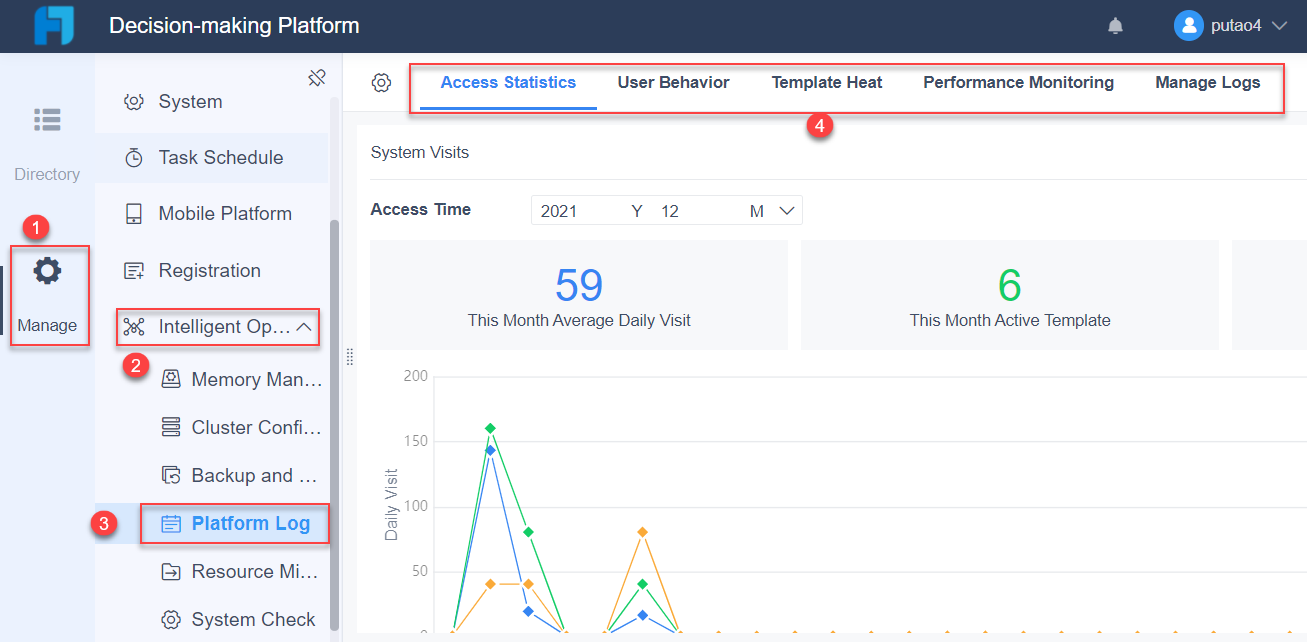The height and width of the screenshot is (642, 1307).
Task: Click the Resource Migration icon
Action: pyautogui.click(x=171, y=571)
